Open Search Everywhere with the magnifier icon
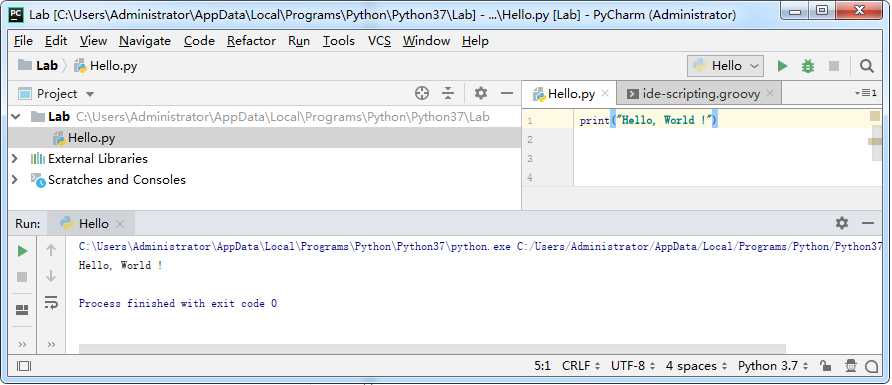 pos(866,66)
